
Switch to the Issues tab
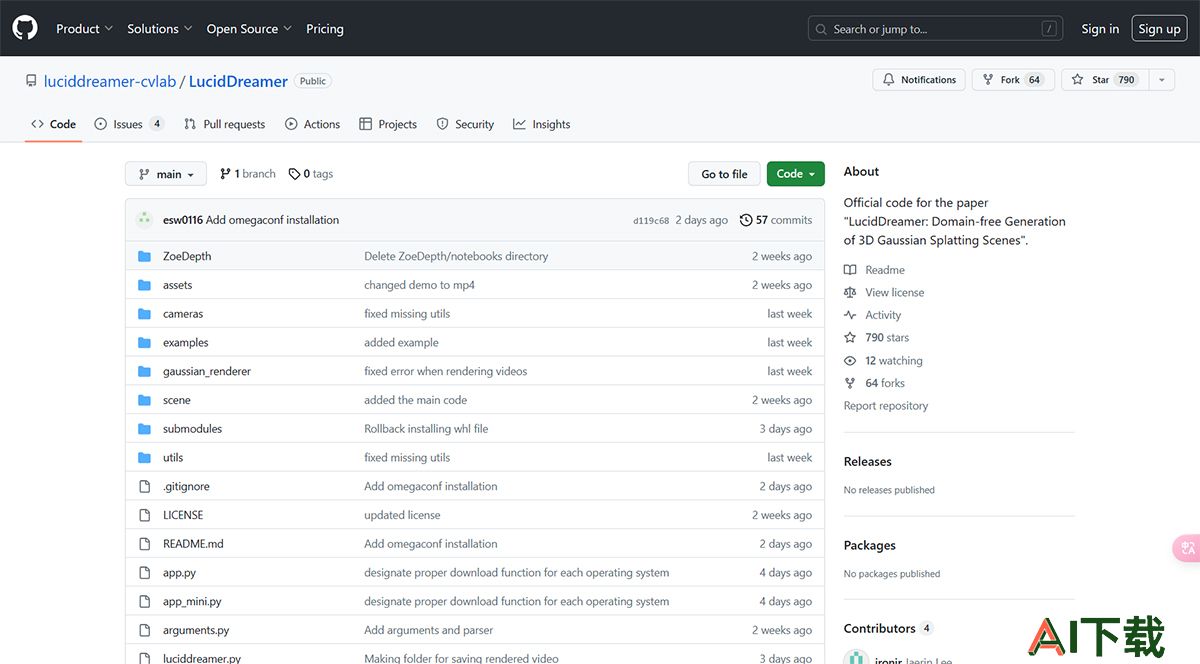[x=129, y=124]
